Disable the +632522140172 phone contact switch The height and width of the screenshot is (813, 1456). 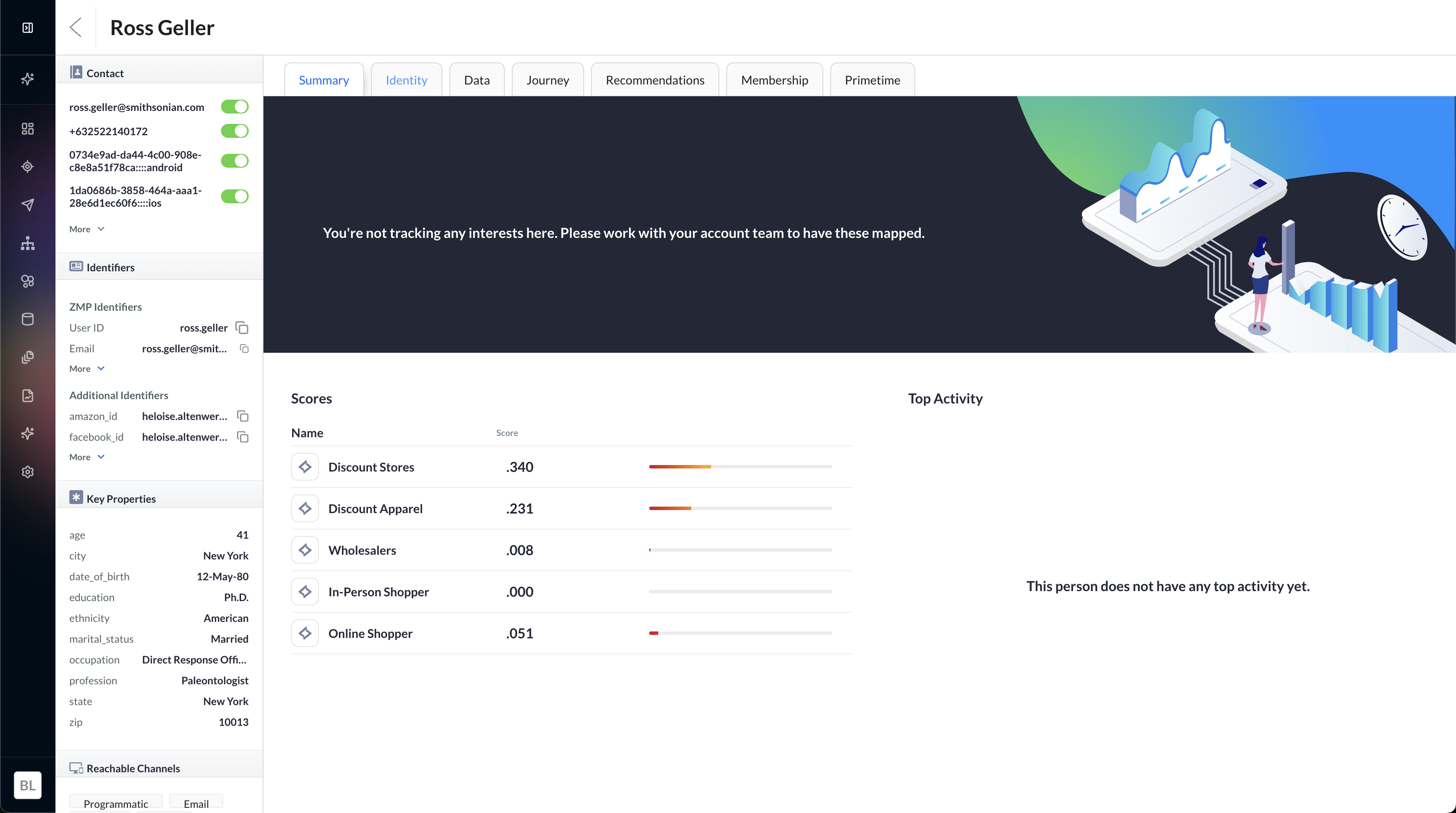click(x=234, y=131)
